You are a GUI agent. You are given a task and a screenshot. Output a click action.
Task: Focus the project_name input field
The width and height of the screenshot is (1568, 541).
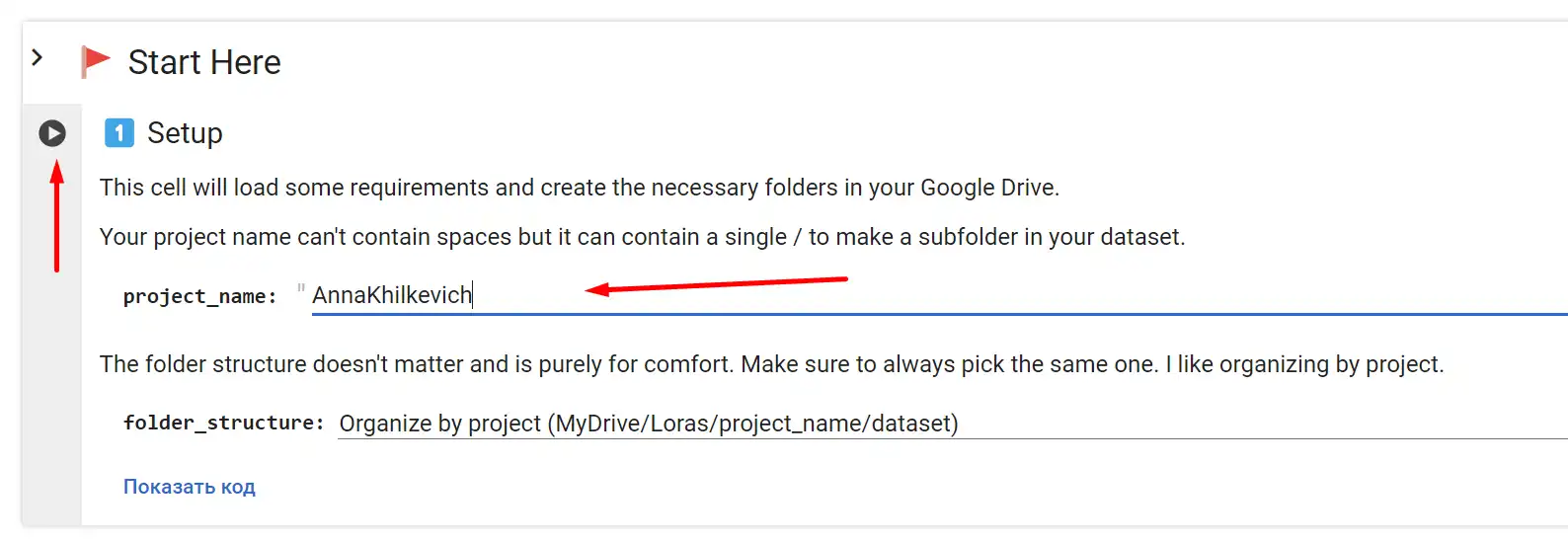click(939, 295)
